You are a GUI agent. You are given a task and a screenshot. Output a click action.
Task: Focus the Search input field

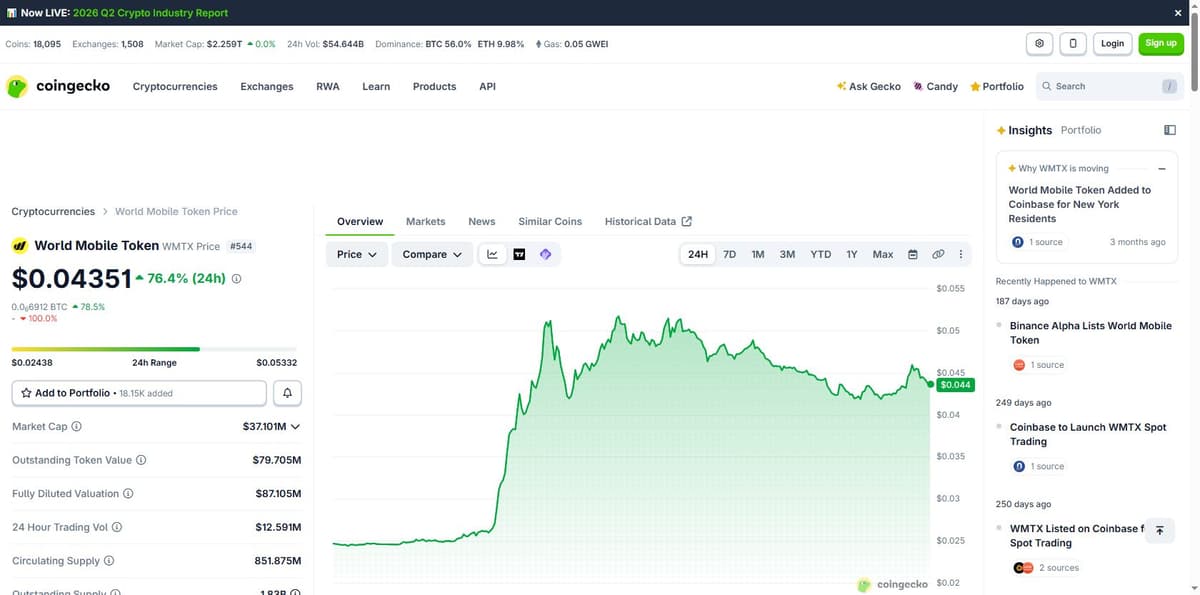click(1108, 87)
